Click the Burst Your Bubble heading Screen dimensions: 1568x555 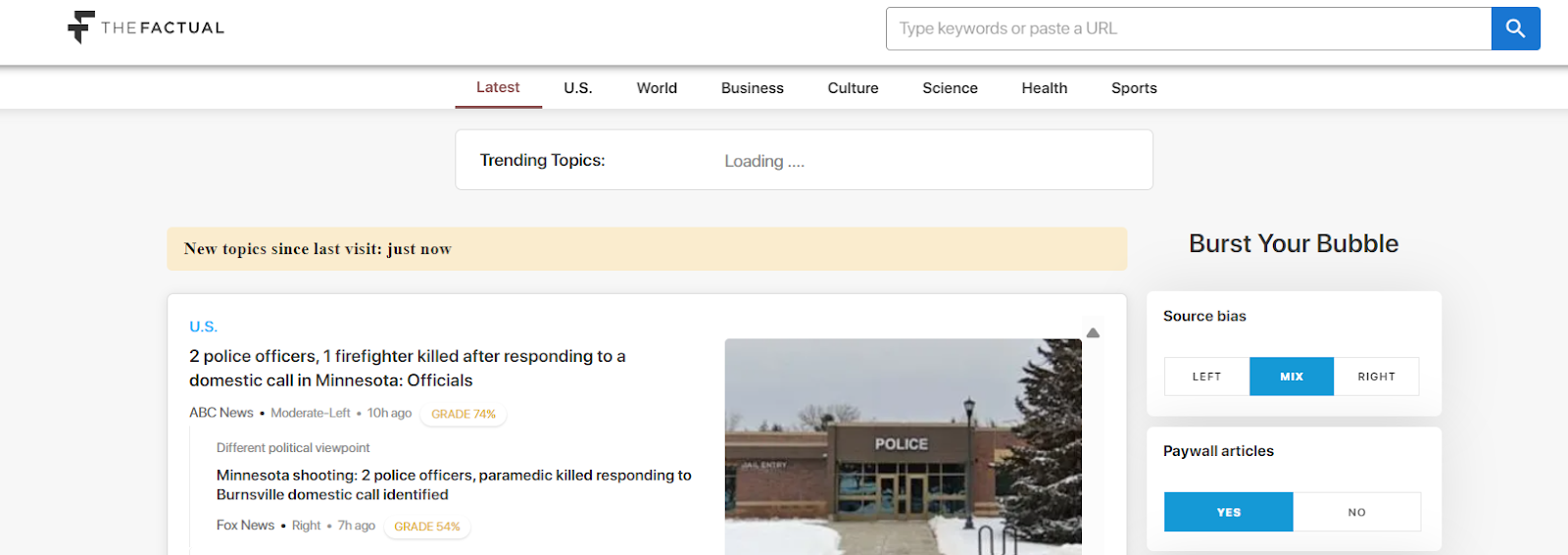click(x=1294, y=243)
